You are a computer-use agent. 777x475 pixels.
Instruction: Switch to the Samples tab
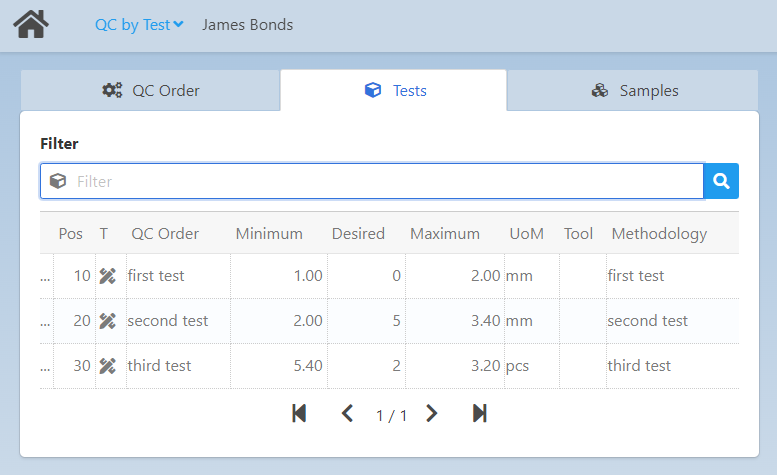pyautogui.click(x=634, y=91)
